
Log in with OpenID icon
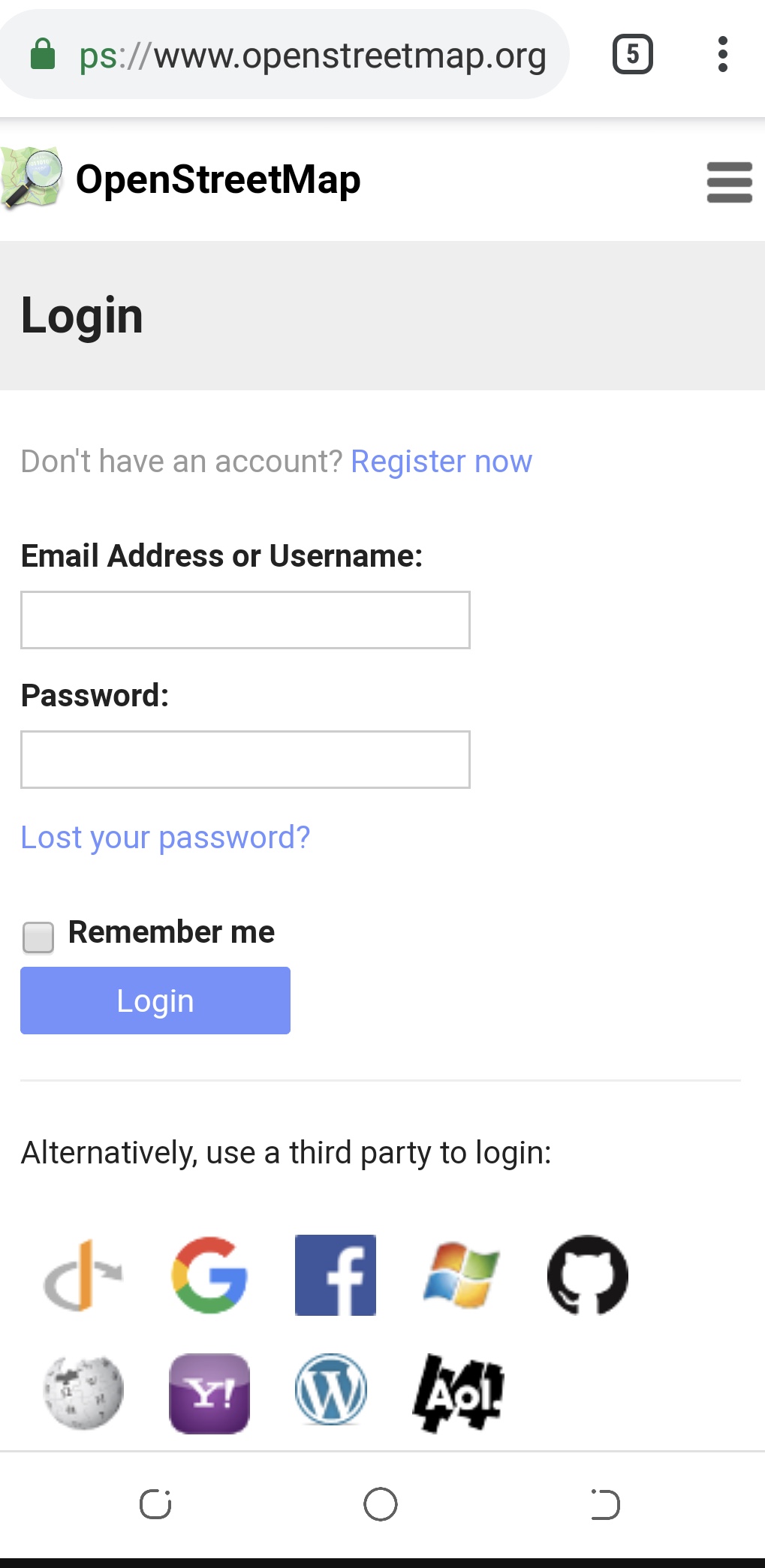click(x=83, y=1275)
